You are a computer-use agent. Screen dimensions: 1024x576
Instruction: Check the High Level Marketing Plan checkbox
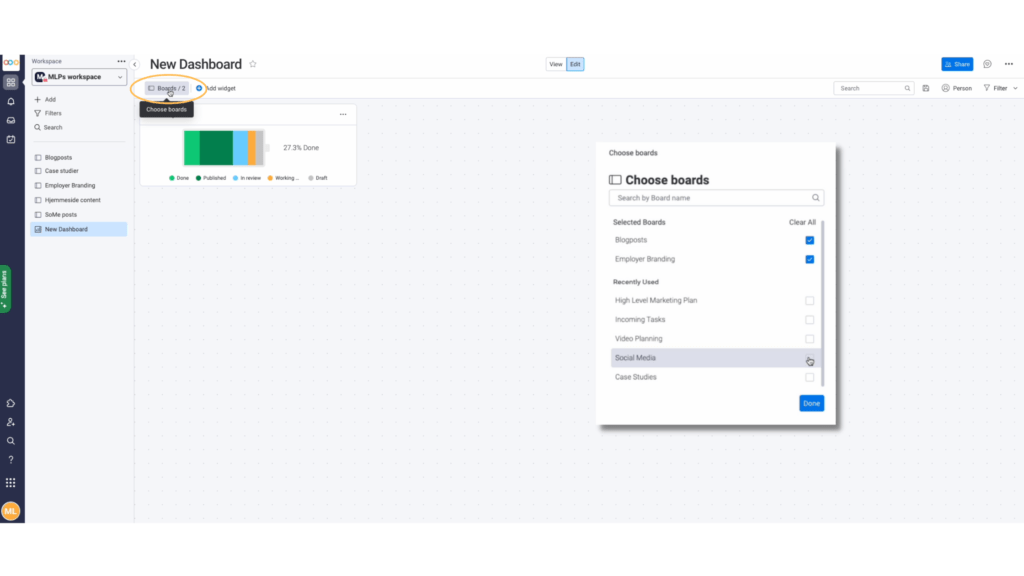(809, 300)
